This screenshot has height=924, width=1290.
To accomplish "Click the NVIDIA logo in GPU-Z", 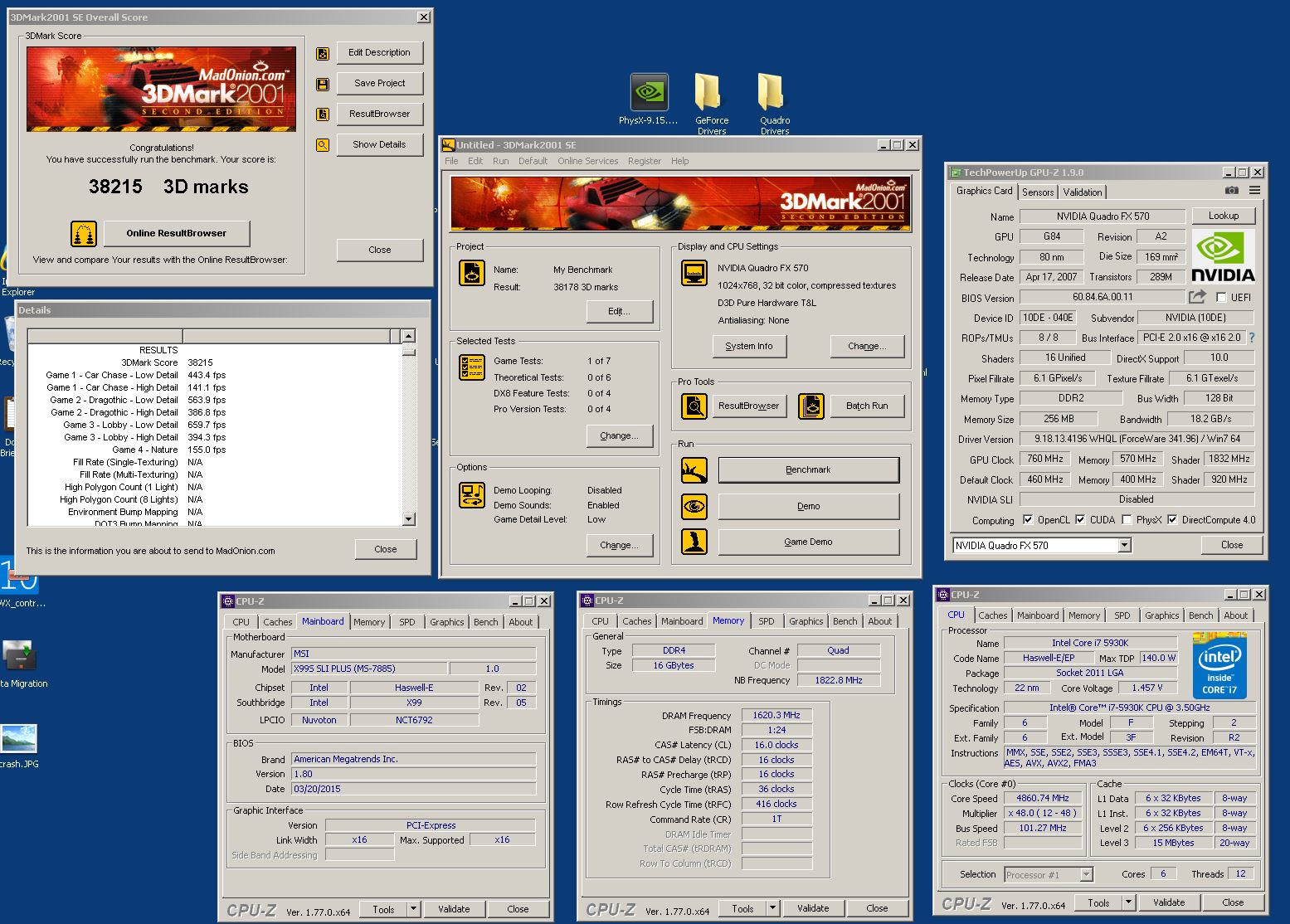I will tap(1223, 256).
